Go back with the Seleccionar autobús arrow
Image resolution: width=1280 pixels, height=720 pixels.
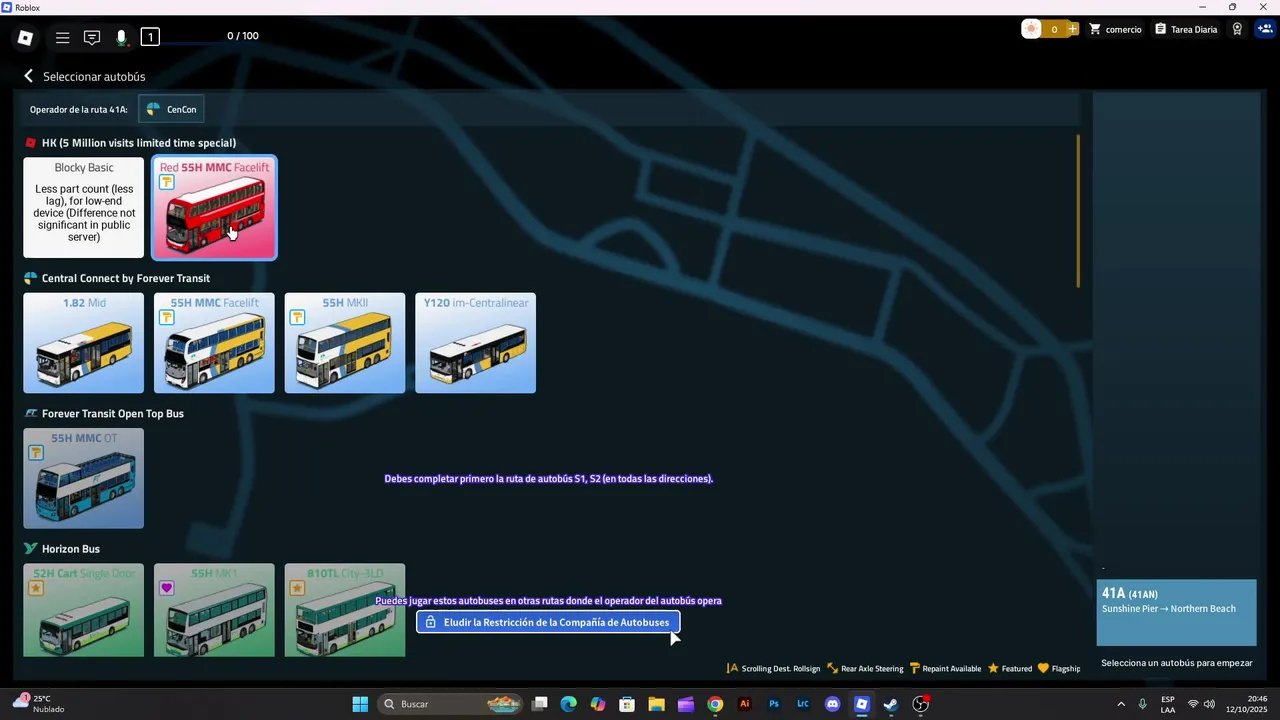click(x=28, y=76)
